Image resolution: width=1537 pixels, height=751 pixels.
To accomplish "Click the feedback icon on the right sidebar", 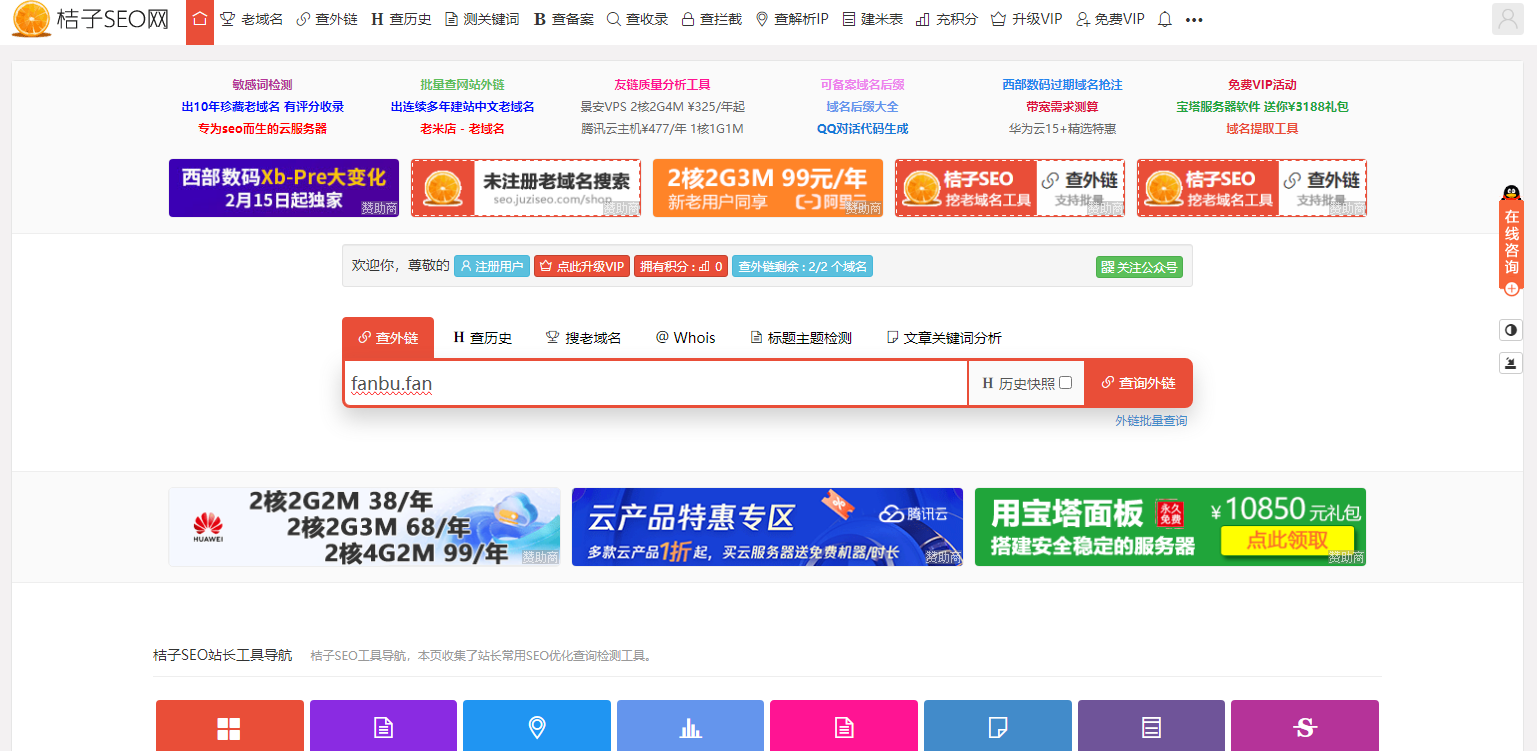I will tap(1511, 363).
